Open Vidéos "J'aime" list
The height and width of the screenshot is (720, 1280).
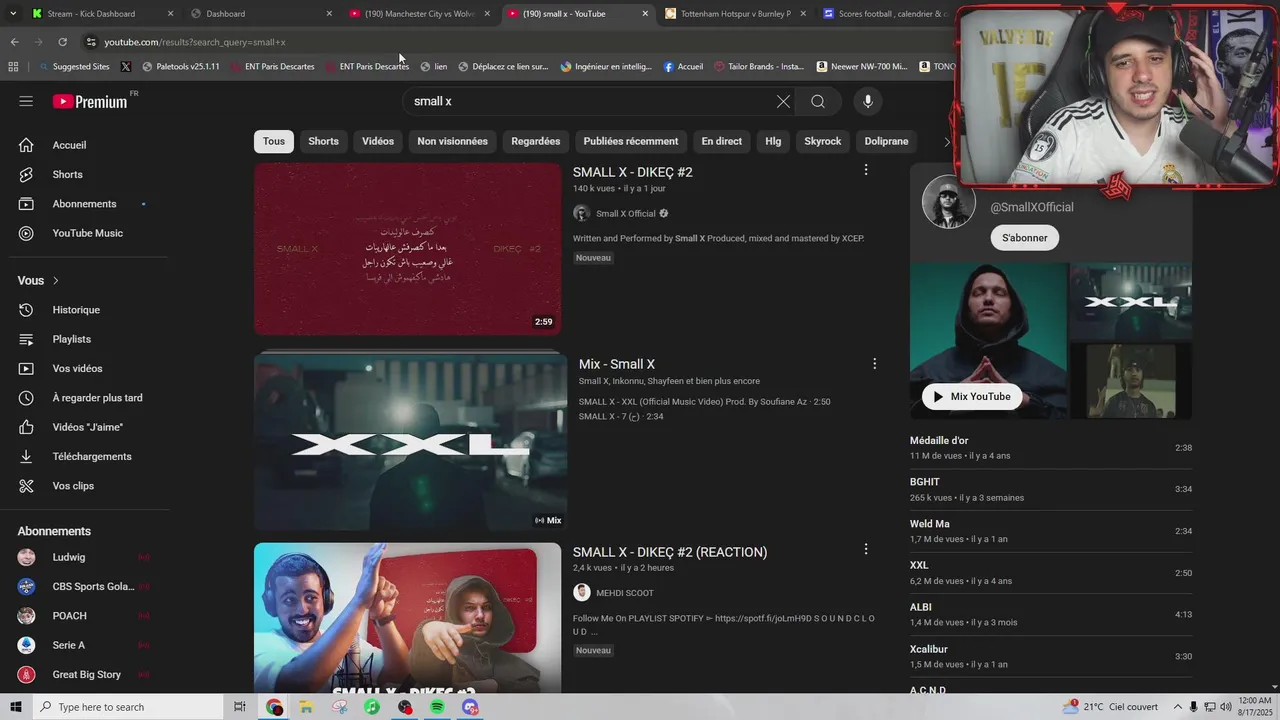click(85, 427)
